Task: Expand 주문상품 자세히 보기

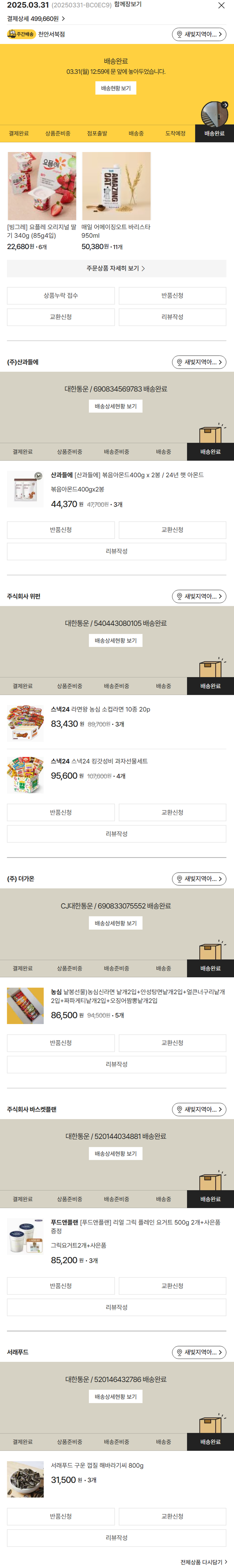Action: click(116, 269)
